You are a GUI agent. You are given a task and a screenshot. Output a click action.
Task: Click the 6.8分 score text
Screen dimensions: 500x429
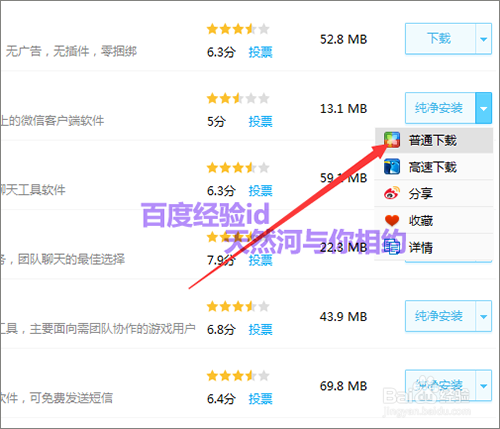pyautogui.click(x=221, y=329)
